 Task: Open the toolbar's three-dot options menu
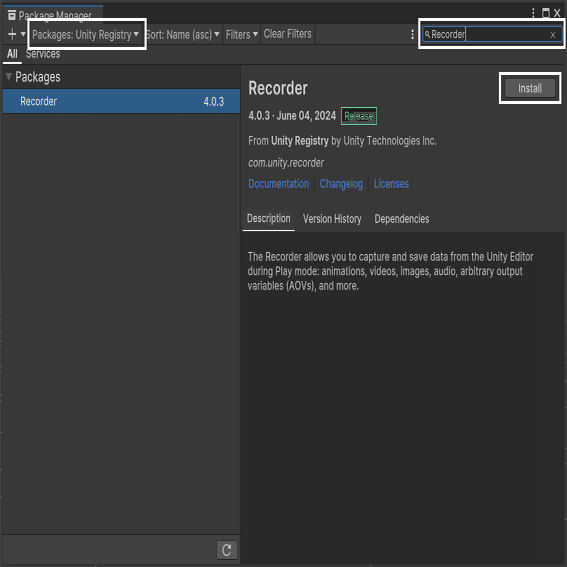pos(412,35)
